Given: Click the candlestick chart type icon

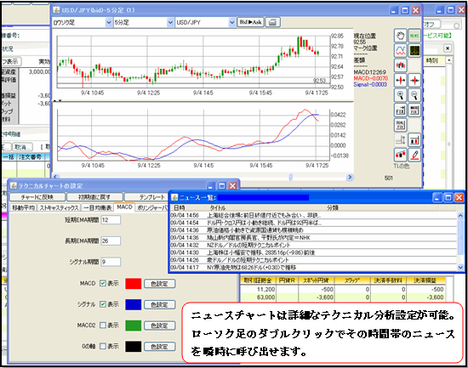Looking at the screenshot, I should [400, 65].
